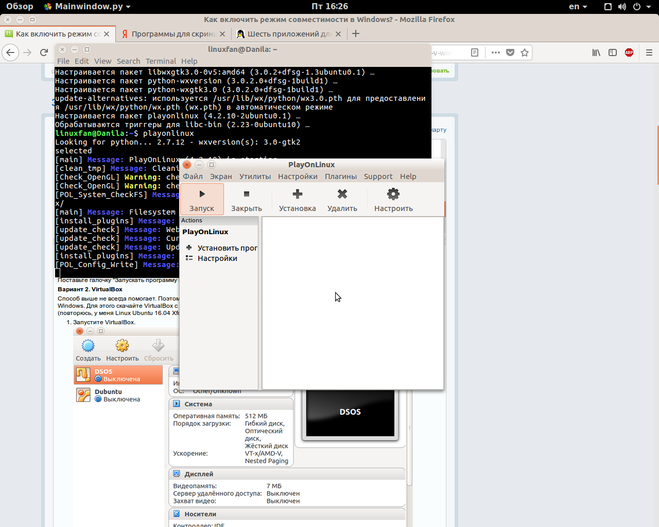The image size is (659, 527).
Task: Click the terminal prompt line 'playonlinux'
Action: [x=124, y=134]
